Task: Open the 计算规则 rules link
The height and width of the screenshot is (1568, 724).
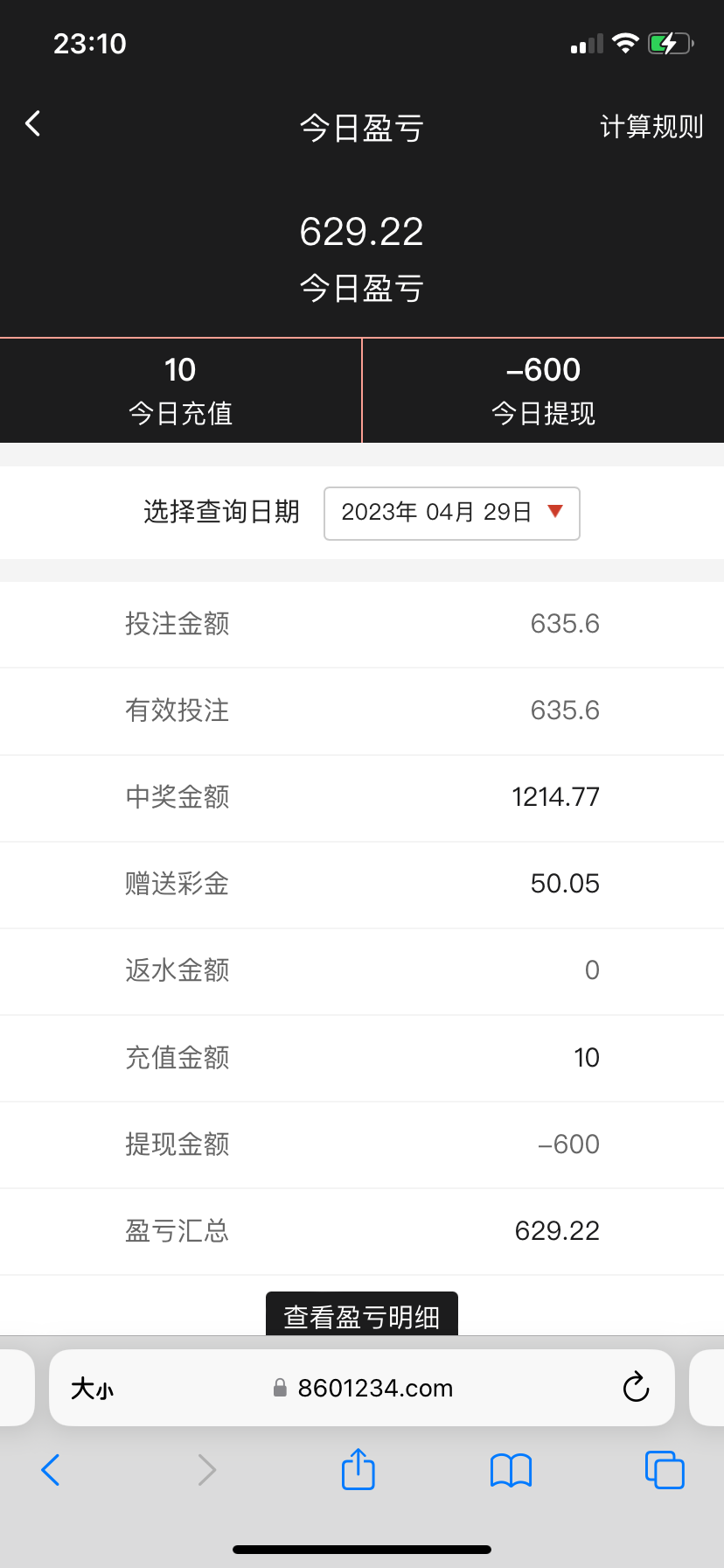Action: (651, 127)
